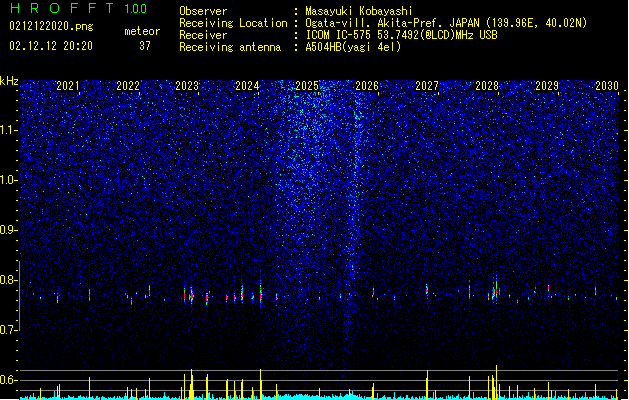629x400 pixels.
Task: Click the 2028 time marker label
Action: 487,85
